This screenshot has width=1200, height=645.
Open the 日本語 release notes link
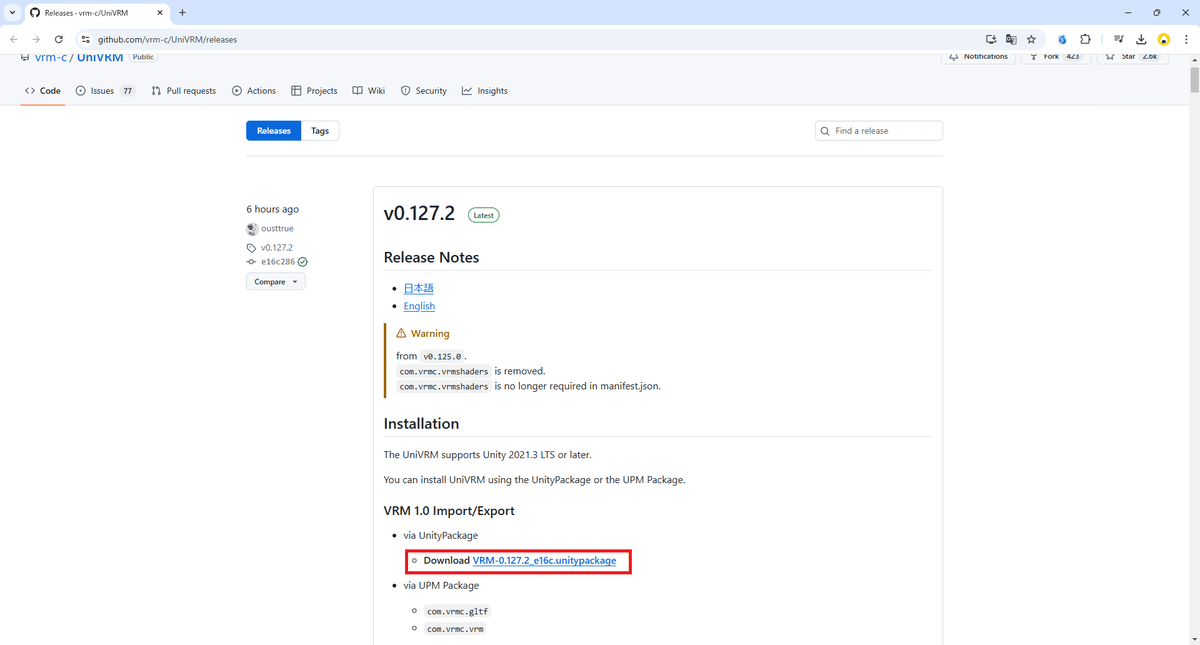tap(419, 288)
